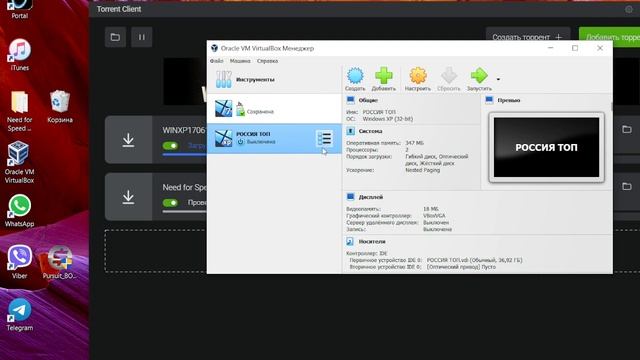Open Oracle VM VirtualBox desktop shortcut
This screenshot has height=360, width=640.
[x=19, y=162]
